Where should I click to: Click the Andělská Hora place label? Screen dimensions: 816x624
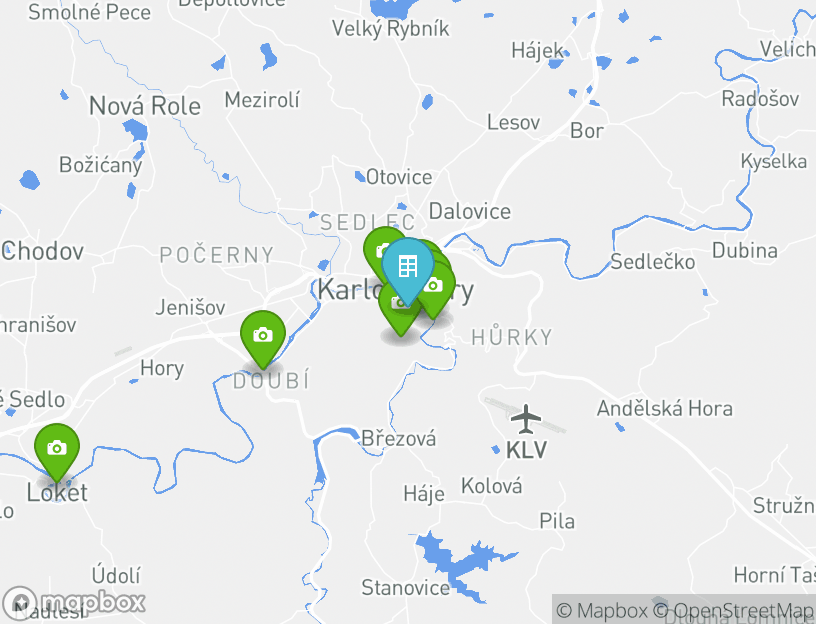point(665,409)
